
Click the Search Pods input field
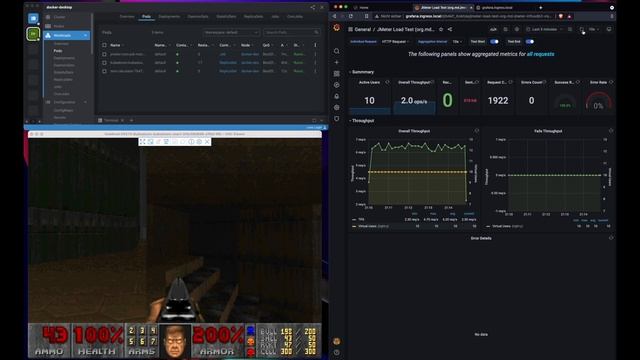coord(291,32)
